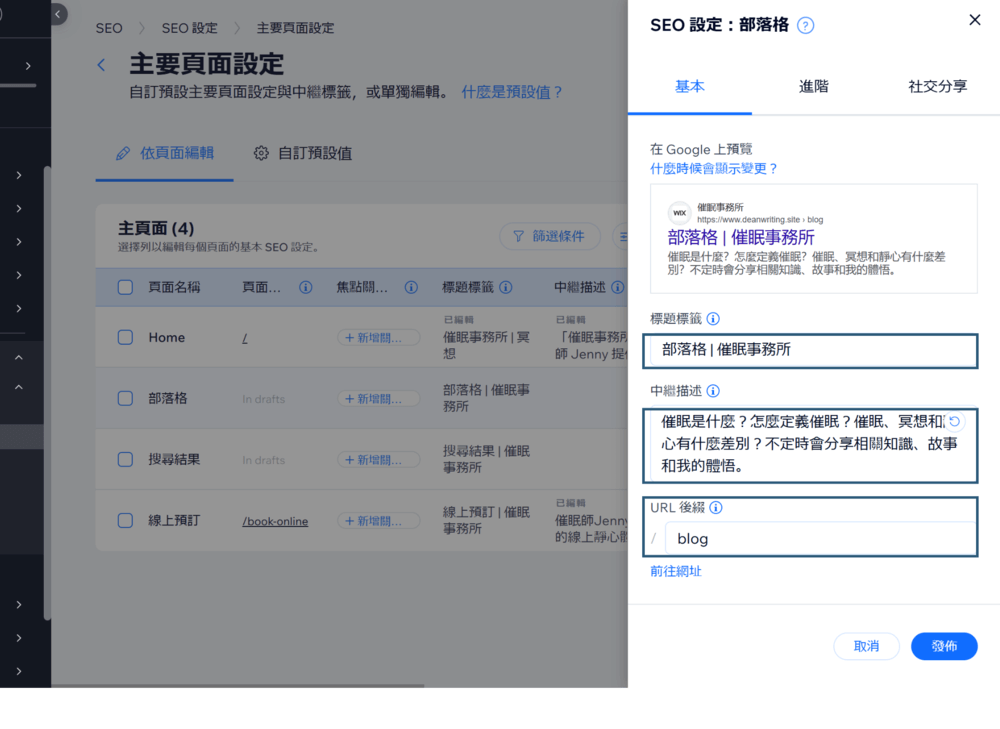Open 自訂預設值 via its gear icon

point(261,154)
